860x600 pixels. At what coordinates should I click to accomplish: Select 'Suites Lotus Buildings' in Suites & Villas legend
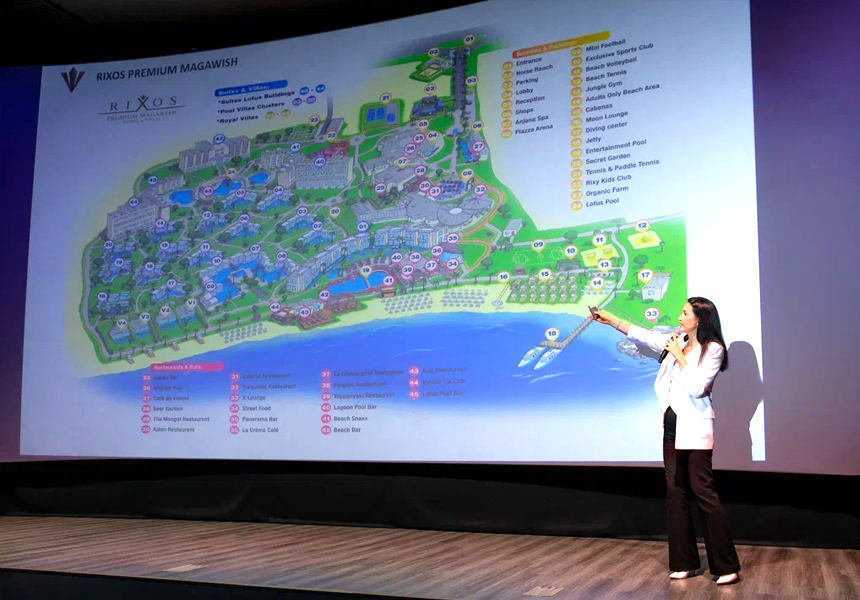pyautogui.click(x=258, y=98)
